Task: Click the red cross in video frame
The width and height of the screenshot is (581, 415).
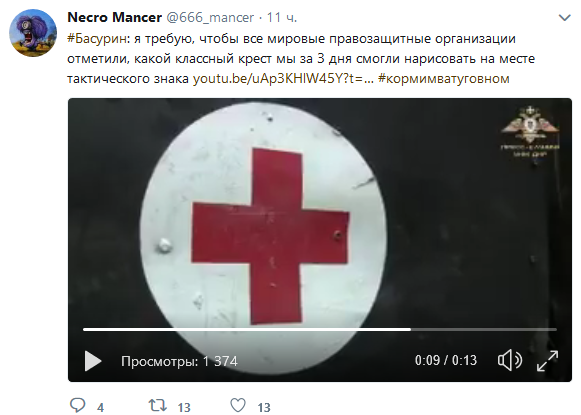Action: (270, 236)
